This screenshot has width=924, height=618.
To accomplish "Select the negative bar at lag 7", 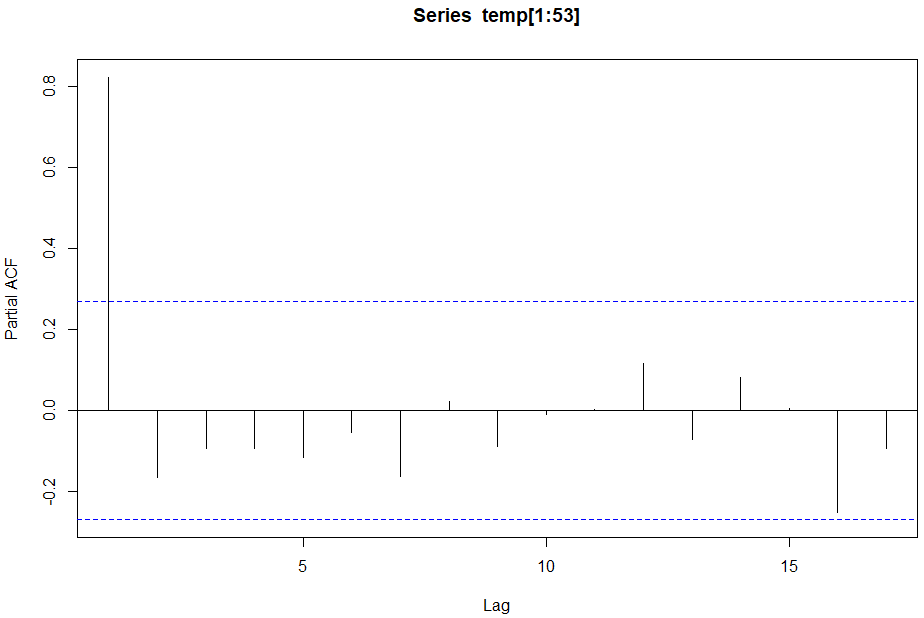I will pos(400,443).
